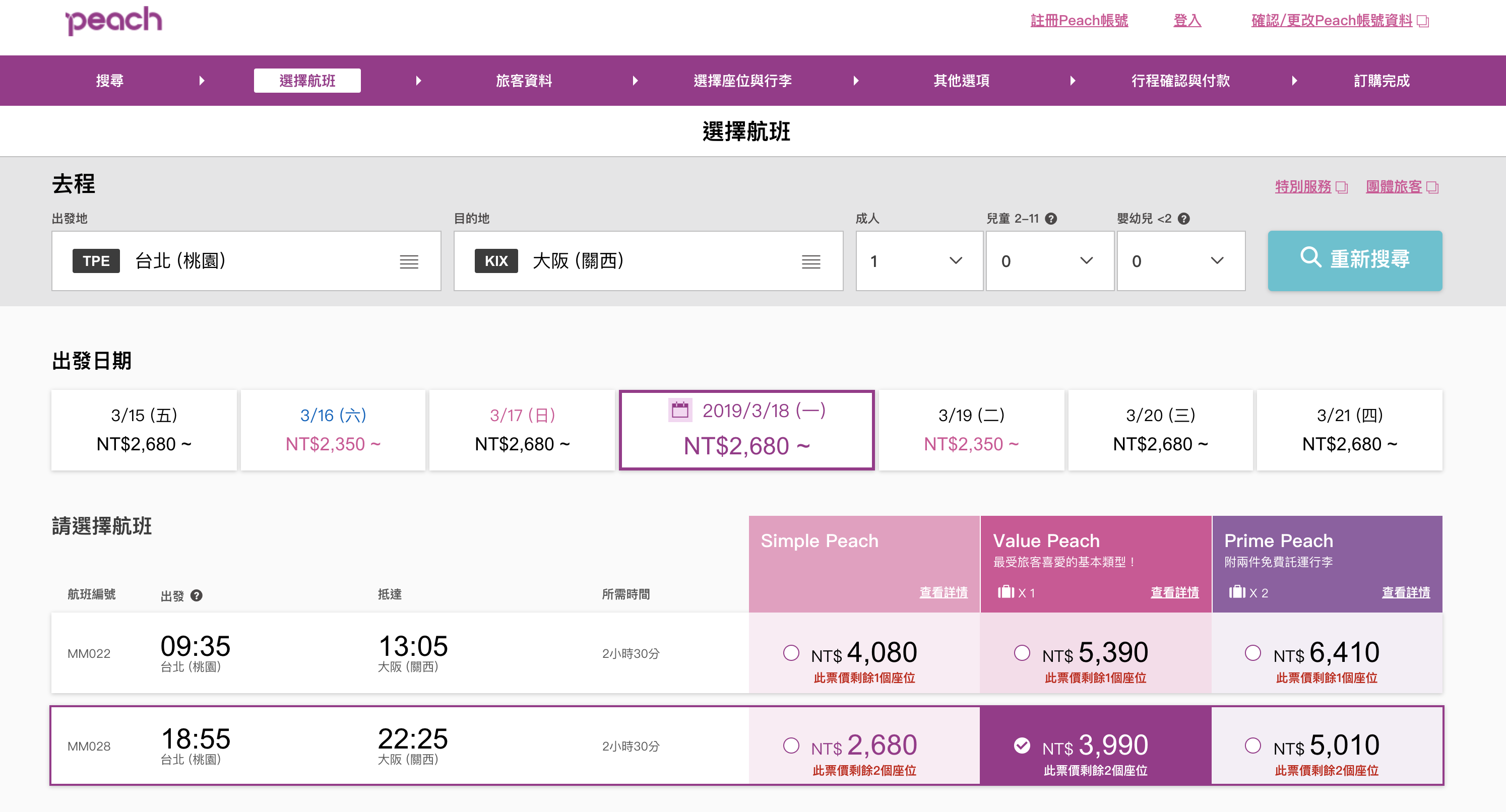Go to the 搜尋 step
1506x812 pixels.
click(x=110, y=81)
